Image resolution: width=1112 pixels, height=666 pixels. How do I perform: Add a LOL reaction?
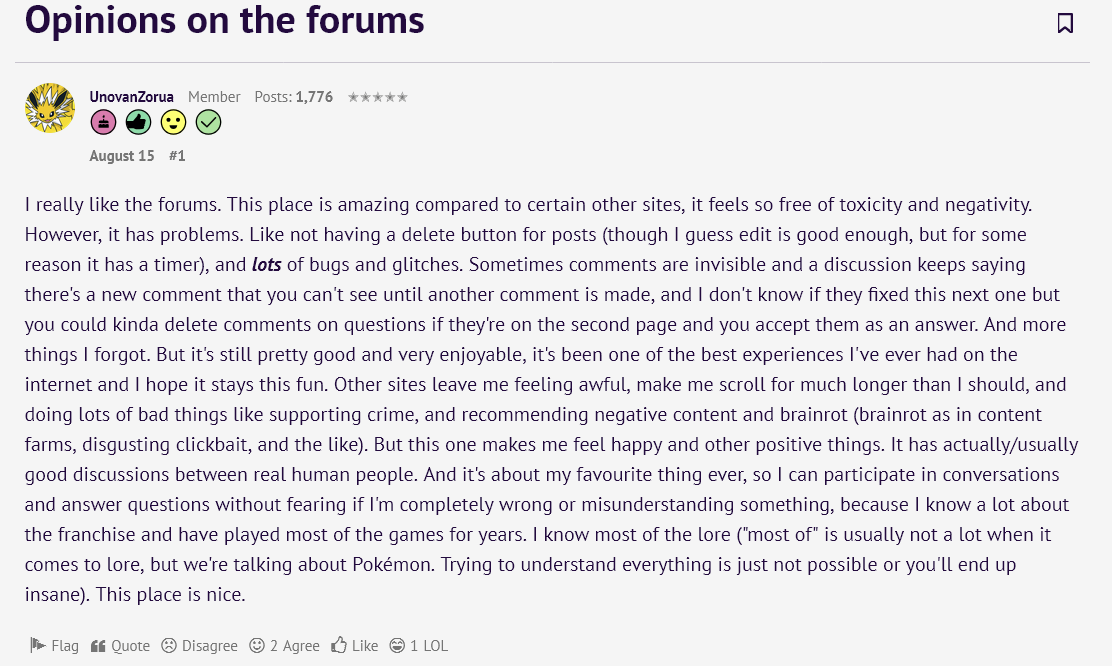tap(418, 645)
